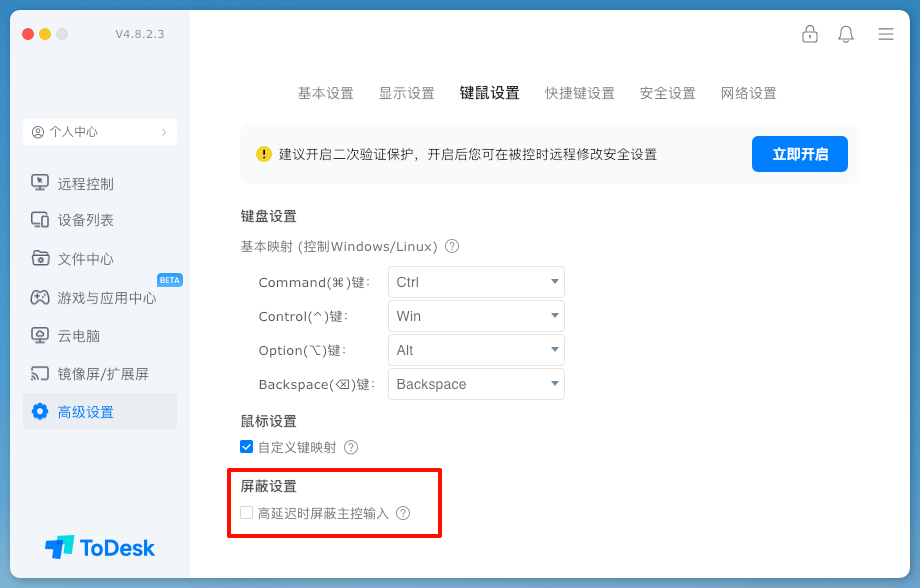This screenshot has width=920, height=588.
Task: Click help icon next to 基本映射
Action: [x=452, y=246]
